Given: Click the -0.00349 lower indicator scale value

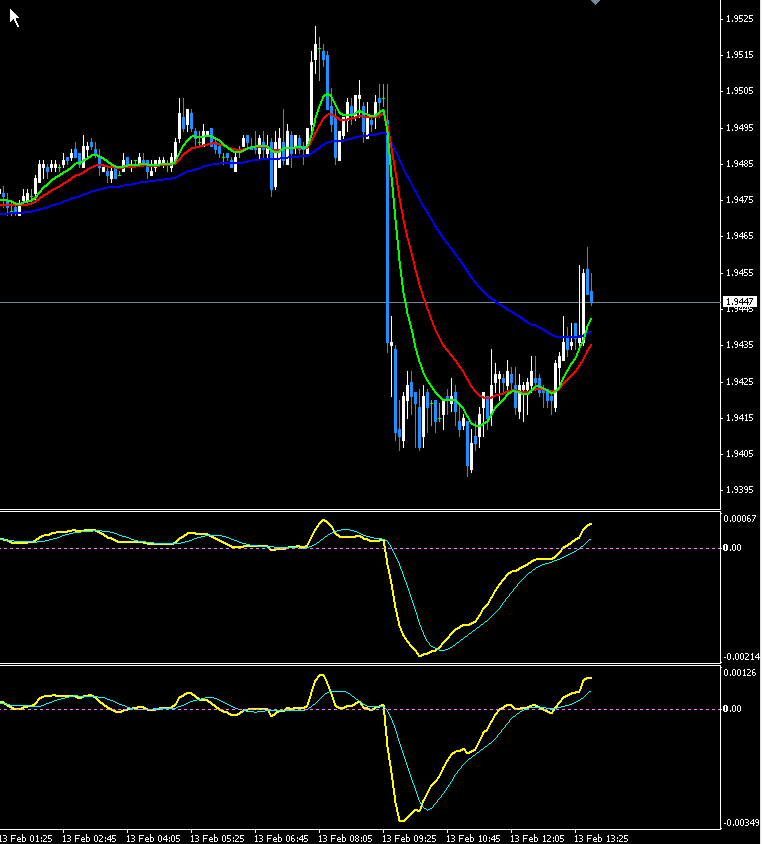Looking at the screenshot, I should (740, 822).
